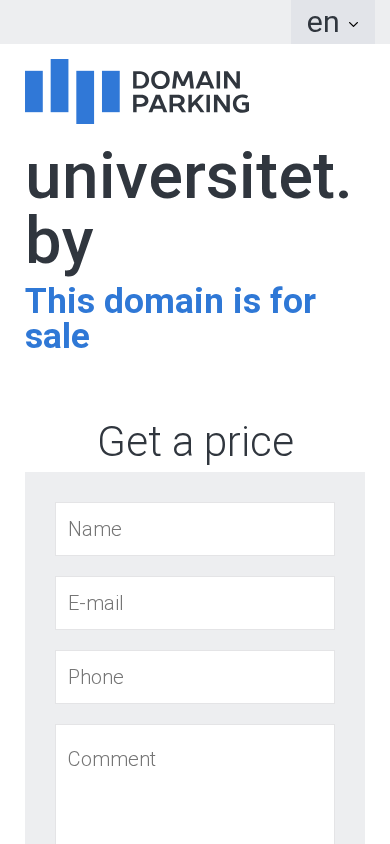Viewport: 390px width, 844px height.
Task: Click the empty gray top bar area
Action: click(145, 22)
